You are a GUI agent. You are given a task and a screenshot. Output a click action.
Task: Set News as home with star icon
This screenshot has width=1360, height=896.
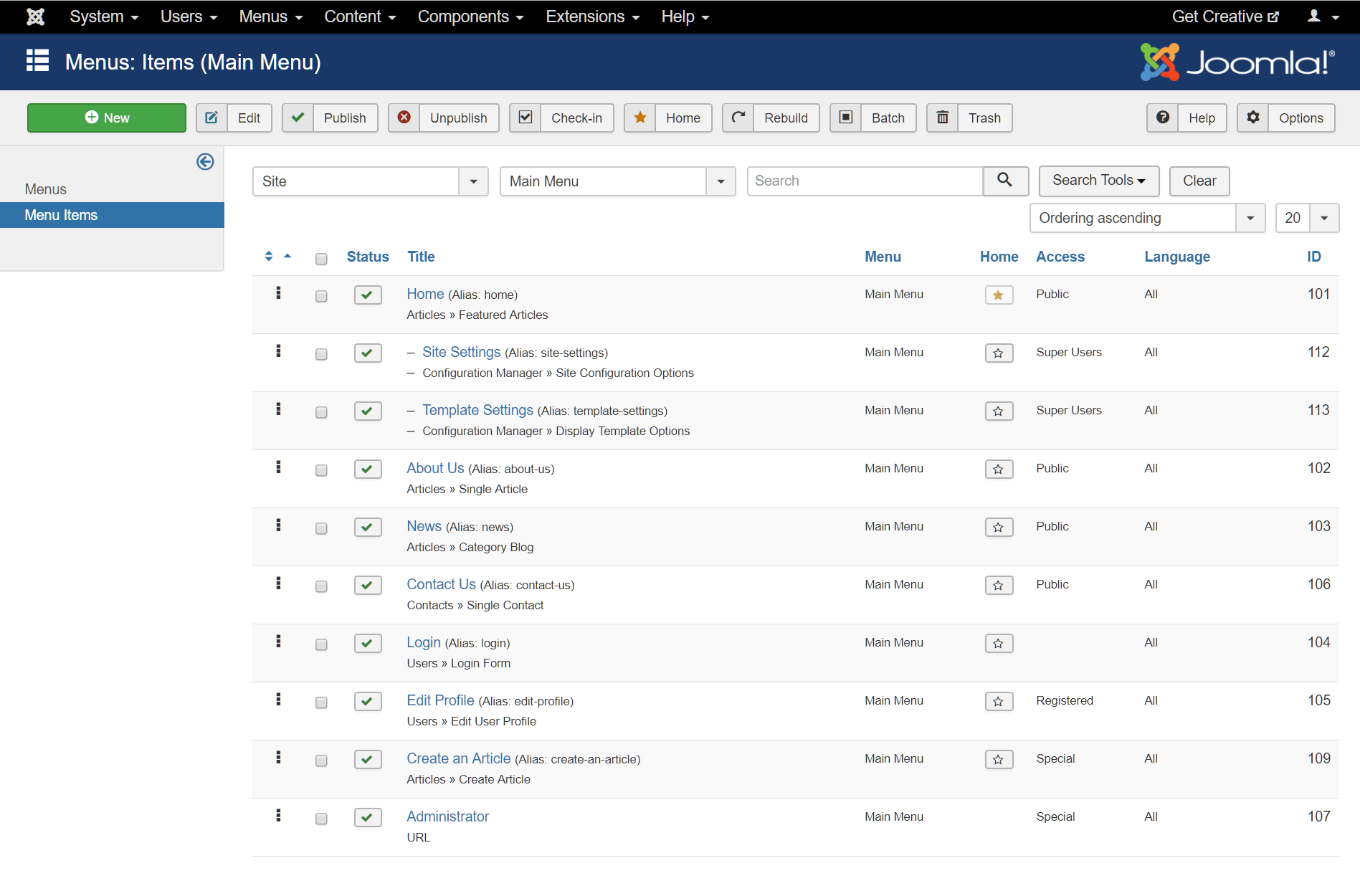[x=999, y=527]
